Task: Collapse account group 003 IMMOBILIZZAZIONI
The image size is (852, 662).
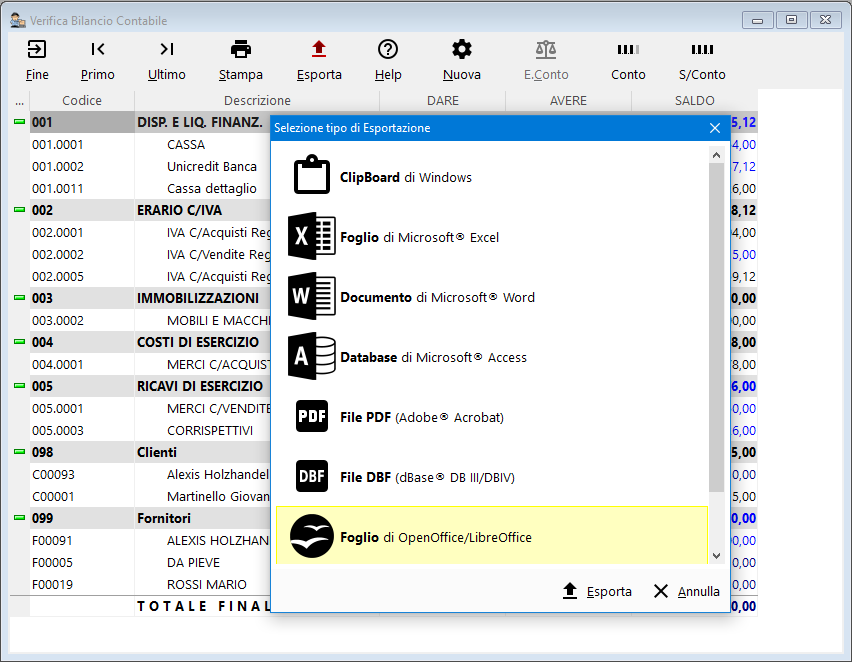Action: pos(19,298)
